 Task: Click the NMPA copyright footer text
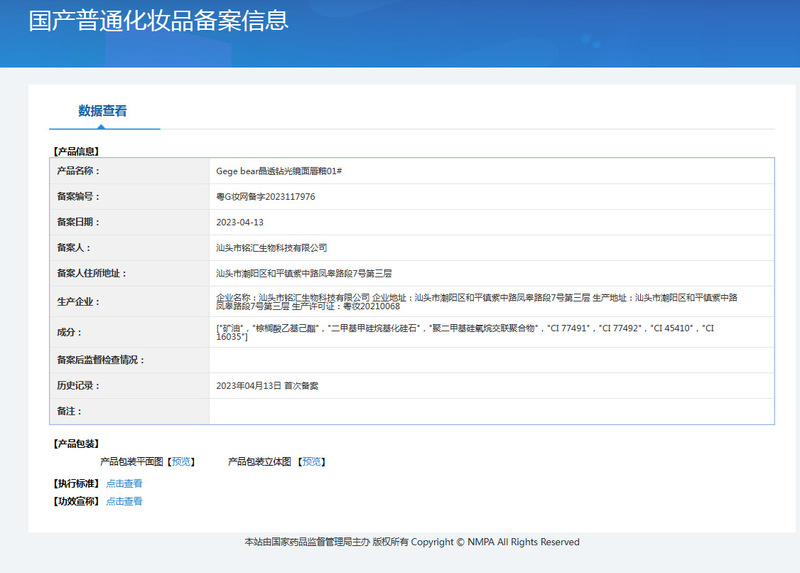(x=412, y=542)
